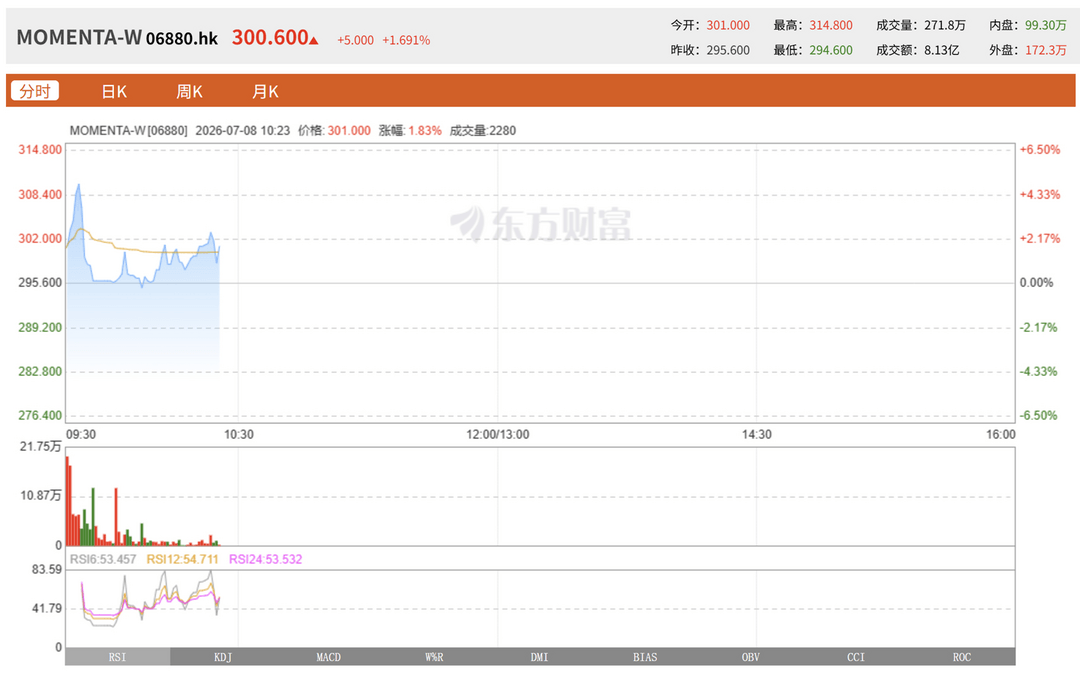Click the -6.50% right axis label
Screen dimensions: 1080x673
1039,415
